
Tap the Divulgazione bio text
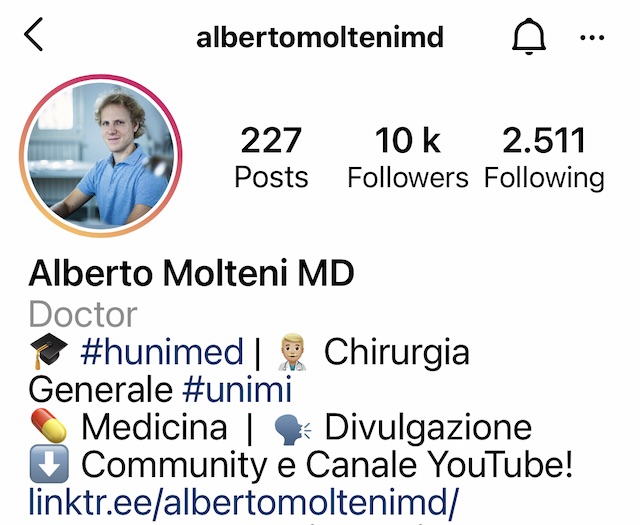(x=428, y=428)
